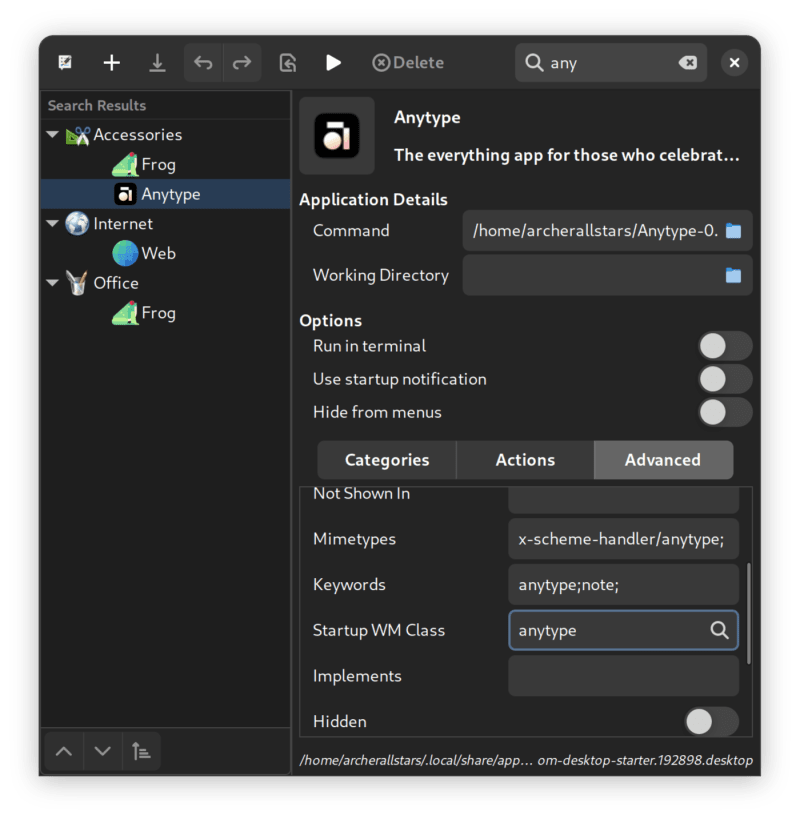This screenshot has width=800, height=819.
Task: Move the selected item down
Action: (x=102, y=751)
